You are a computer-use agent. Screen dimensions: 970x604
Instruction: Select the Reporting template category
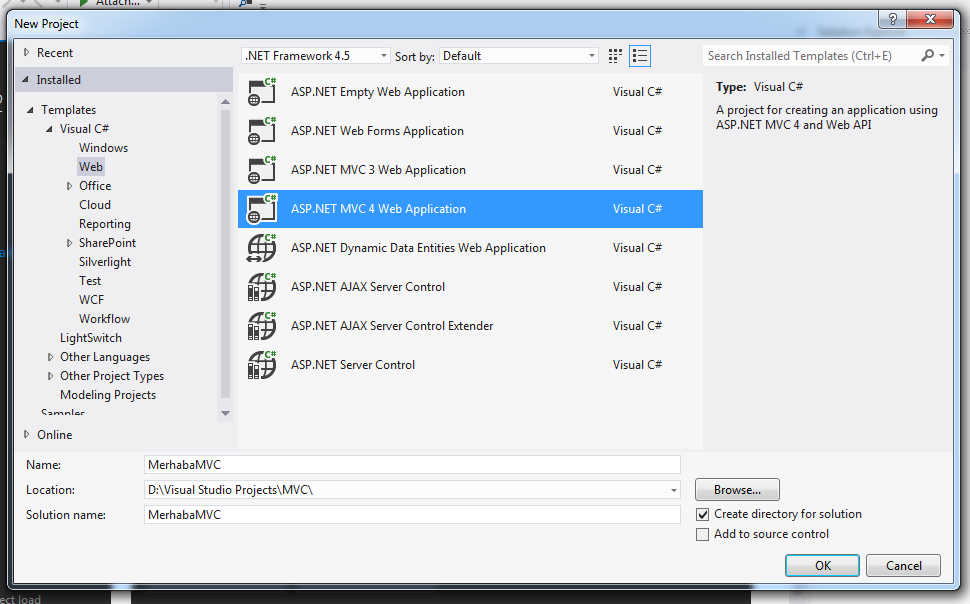click(x=105, y=224)
